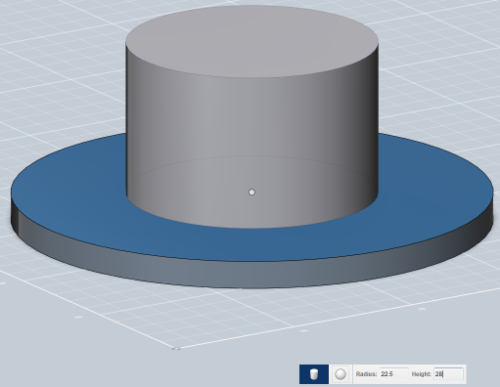Viewport: 500px width, 387px height.
Task: Click the grid origin corner marker
Action: (177, 348)
